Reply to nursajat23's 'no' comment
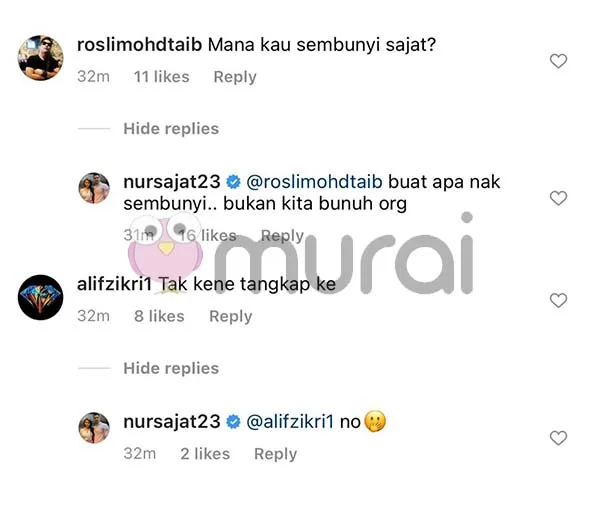This screenshot has width=599, height=507. (x=275, y=454)
